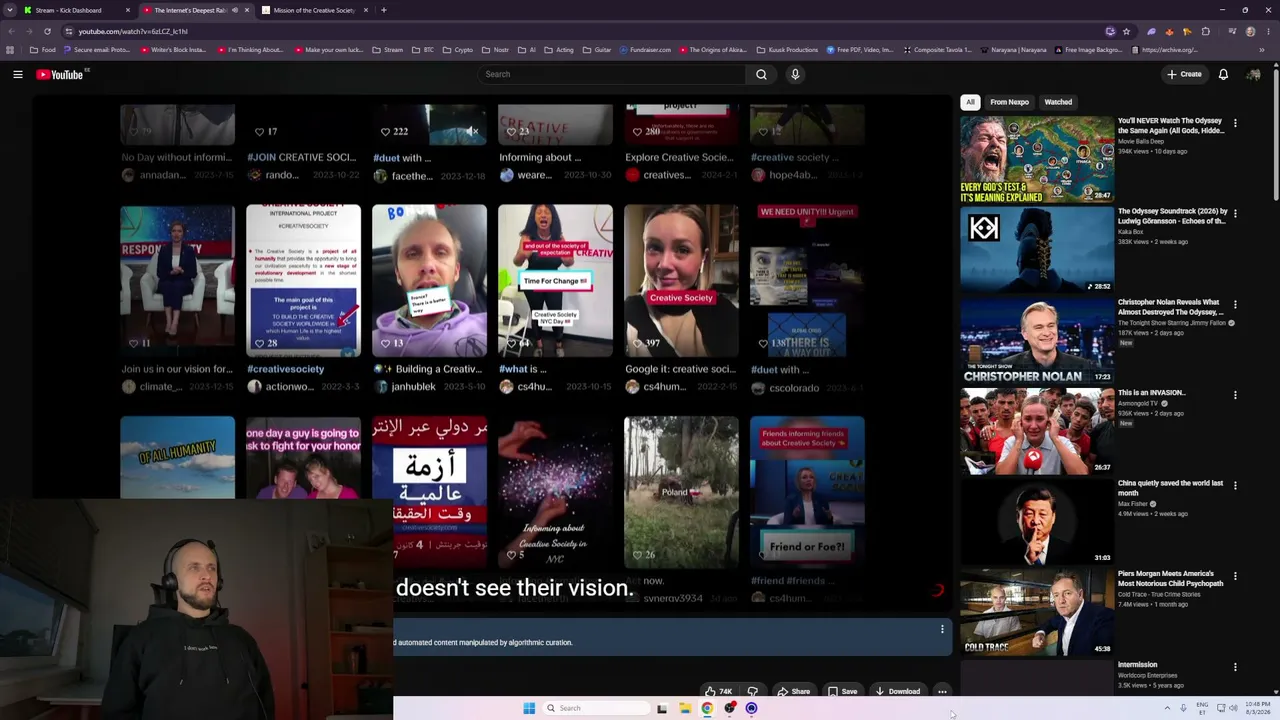Open the YouTube account avatar menu
This screenshot has width=1280, height=720.
point(1253,74)
